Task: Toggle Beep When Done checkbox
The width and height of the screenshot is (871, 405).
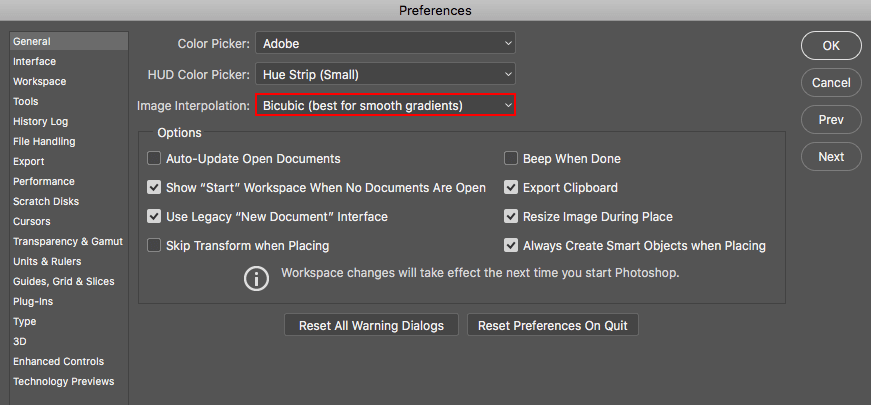Action: [x=510, y=158]
